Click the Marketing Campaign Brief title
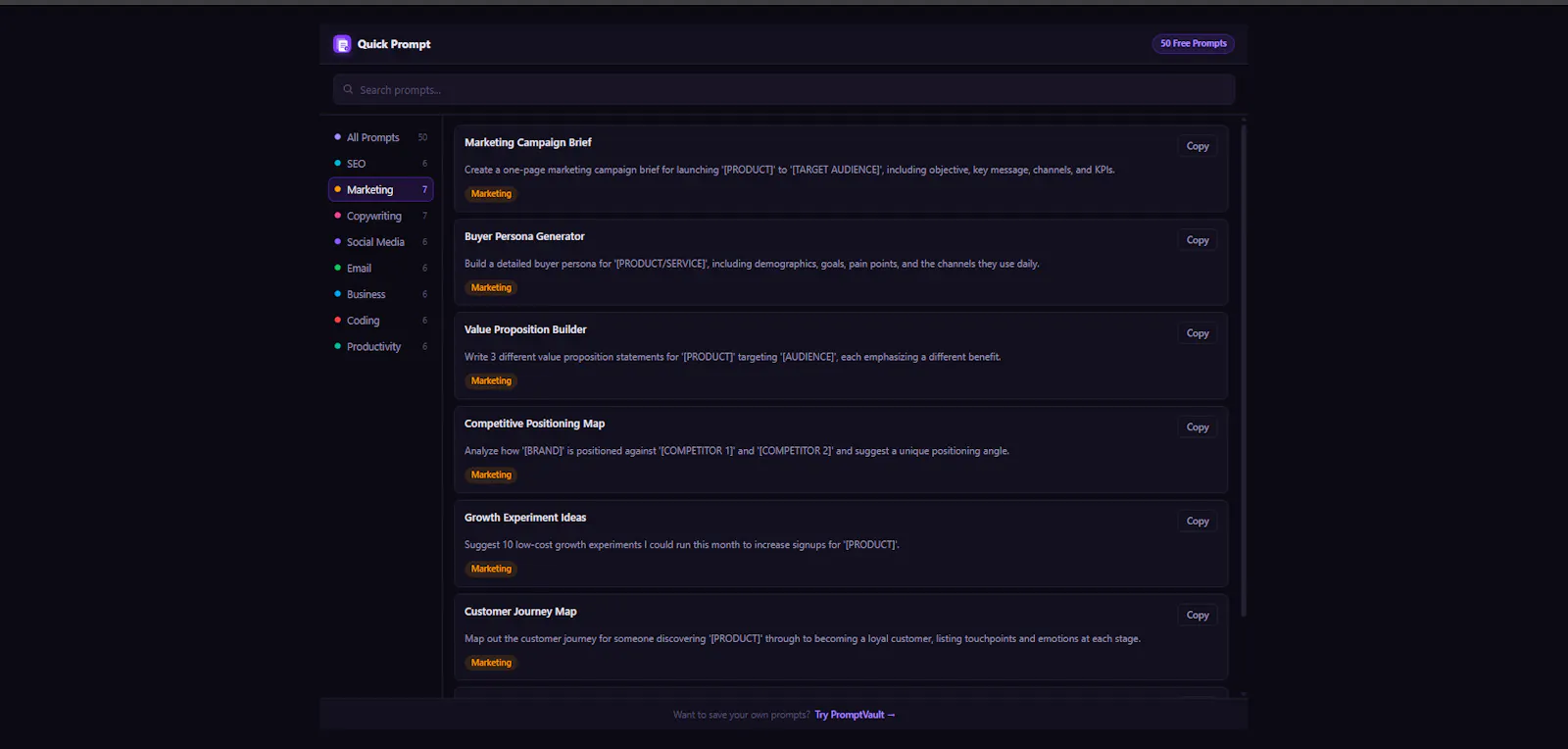Viewport: 1568px width, 749px height. pos(528,142)
